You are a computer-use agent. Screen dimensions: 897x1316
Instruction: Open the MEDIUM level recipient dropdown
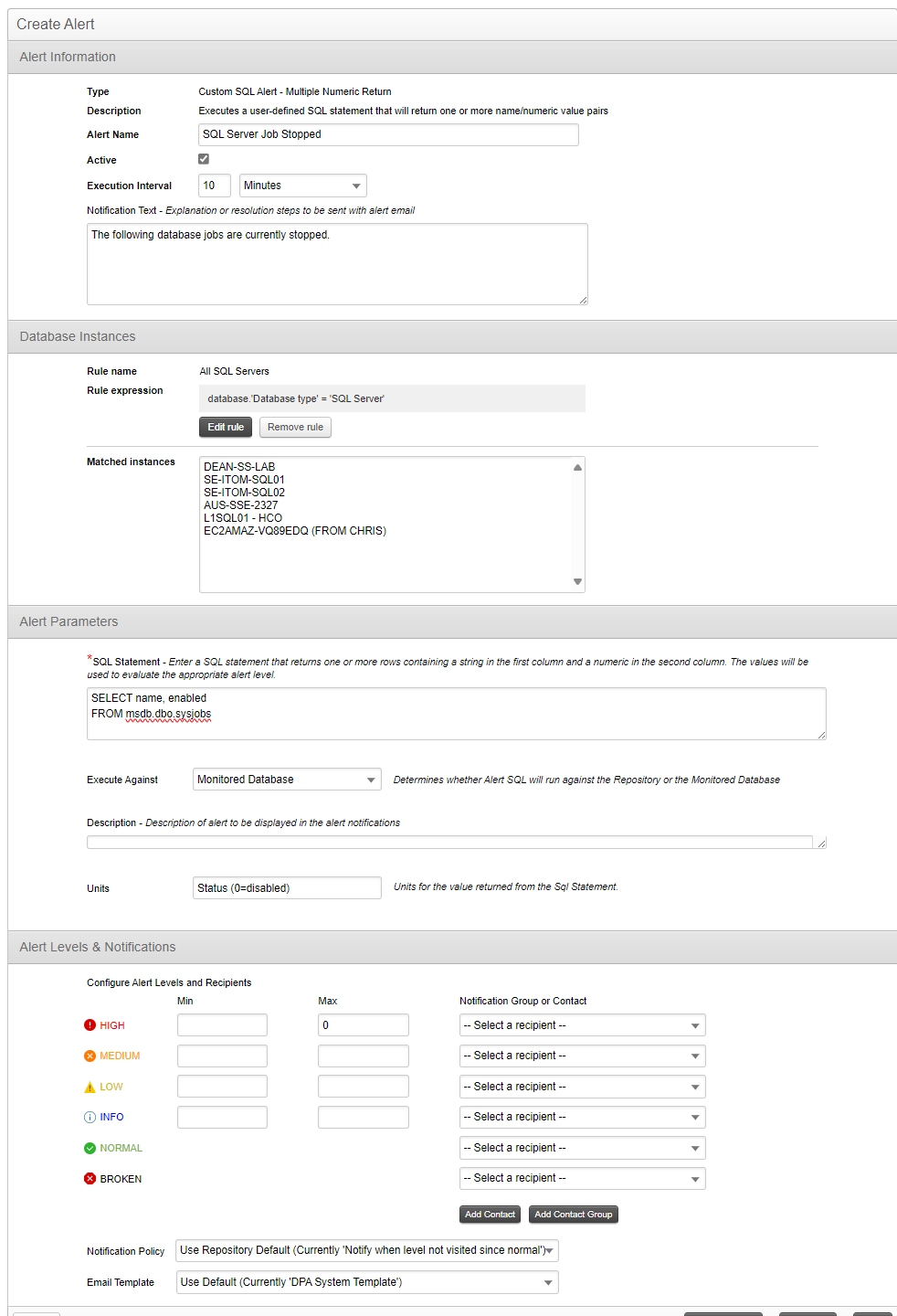582,1056
